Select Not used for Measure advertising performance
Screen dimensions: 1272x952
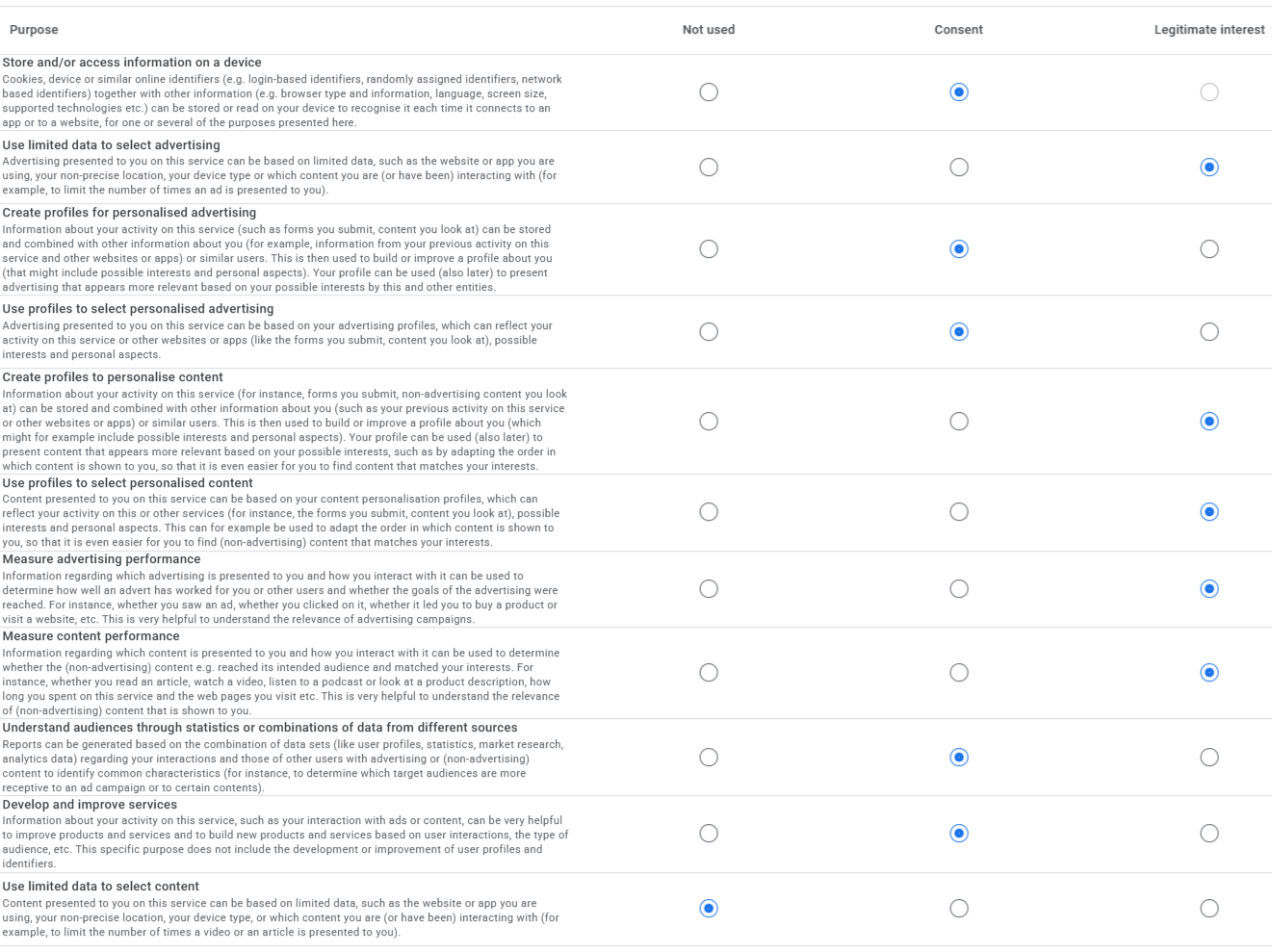(709, 589)
